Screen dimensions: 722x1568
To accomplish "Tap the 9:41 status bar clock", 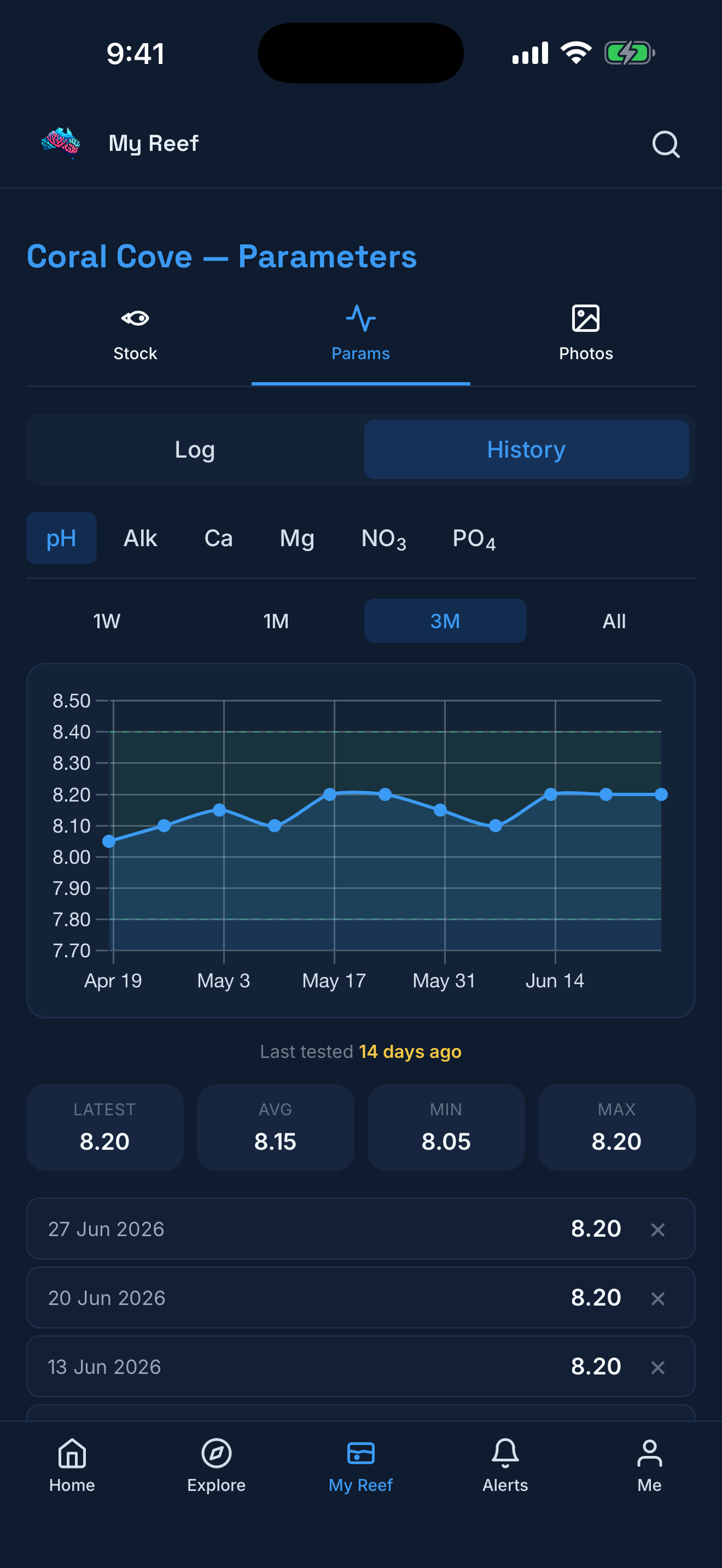I will pyautogui.click(x=135, y=54).
